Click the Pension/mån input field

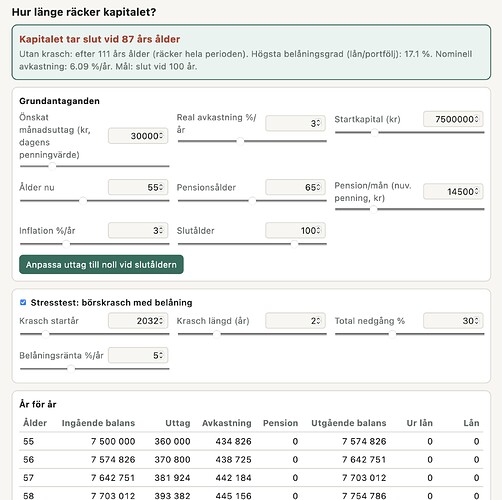tap(453, 192)
